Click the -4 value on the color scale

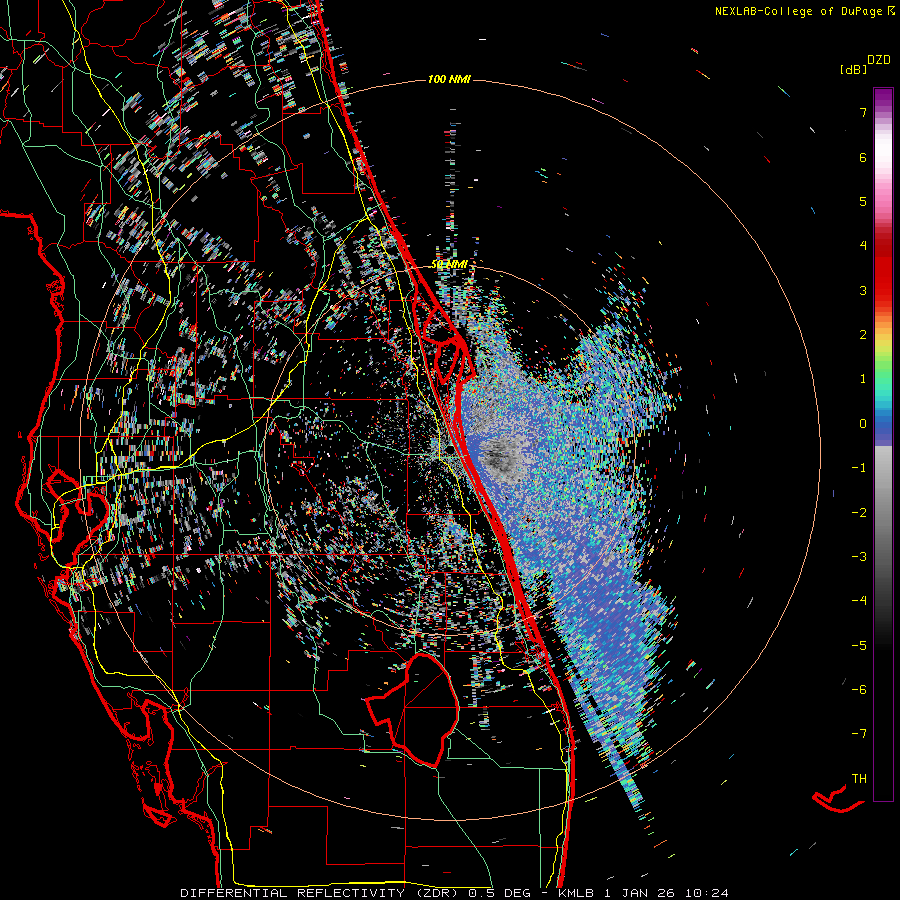tap(859, 601)
